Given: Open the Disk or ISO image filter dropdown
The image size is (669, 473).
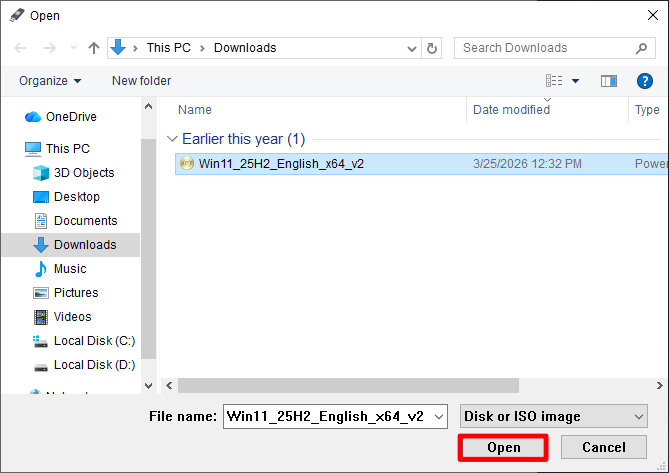Looking at the screenshot, I should point(553,416).
